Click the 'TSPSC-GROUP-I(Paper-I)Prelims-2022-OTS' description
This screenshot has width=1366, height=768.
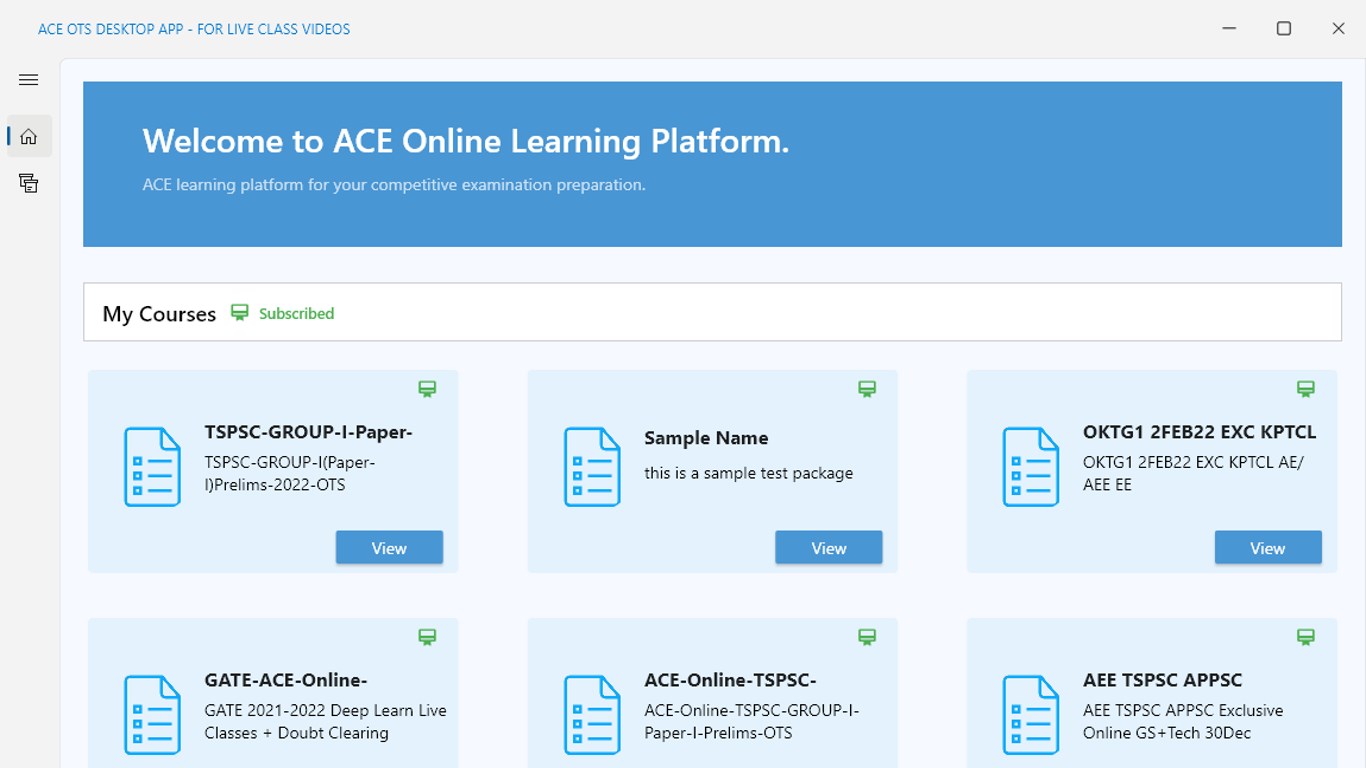coord(290,474)
